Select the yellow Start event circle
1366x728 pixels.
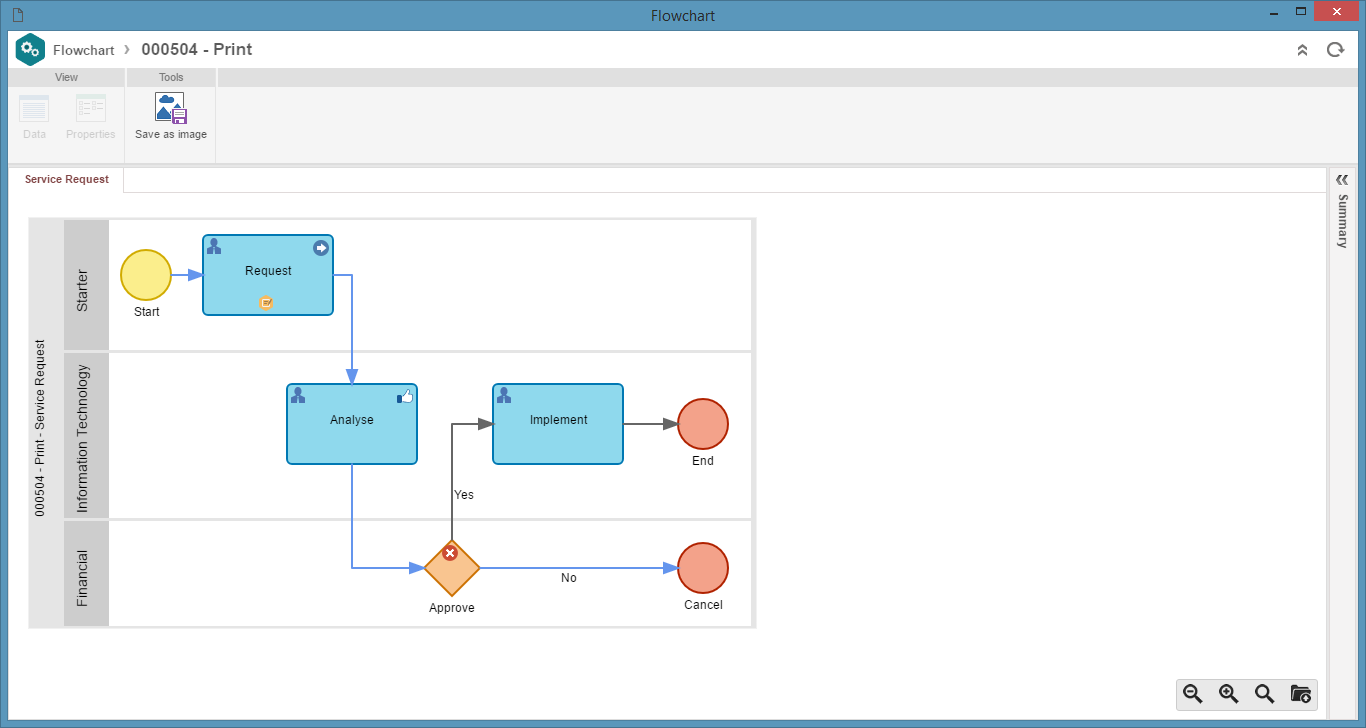[146, 275]
